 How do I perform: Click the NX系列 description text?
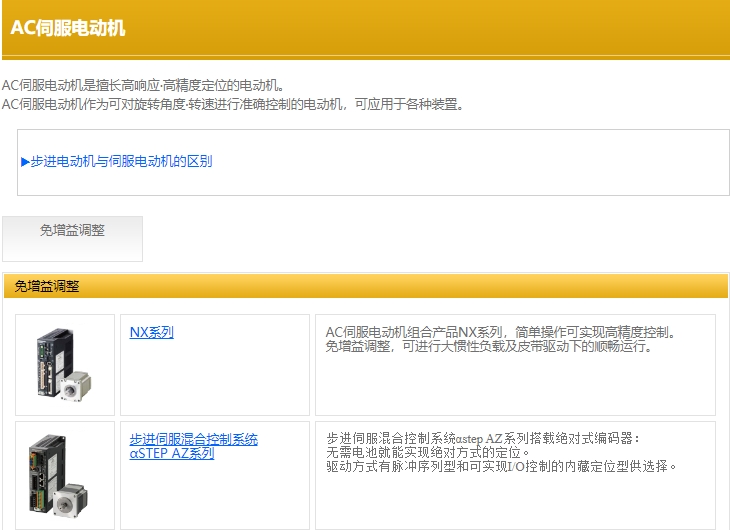click(x=500, y=339)
